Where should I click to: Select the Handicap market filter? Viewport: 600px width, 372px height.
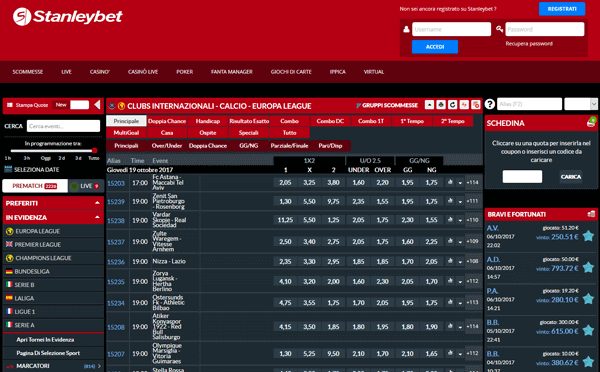click(x=208, y=121)
